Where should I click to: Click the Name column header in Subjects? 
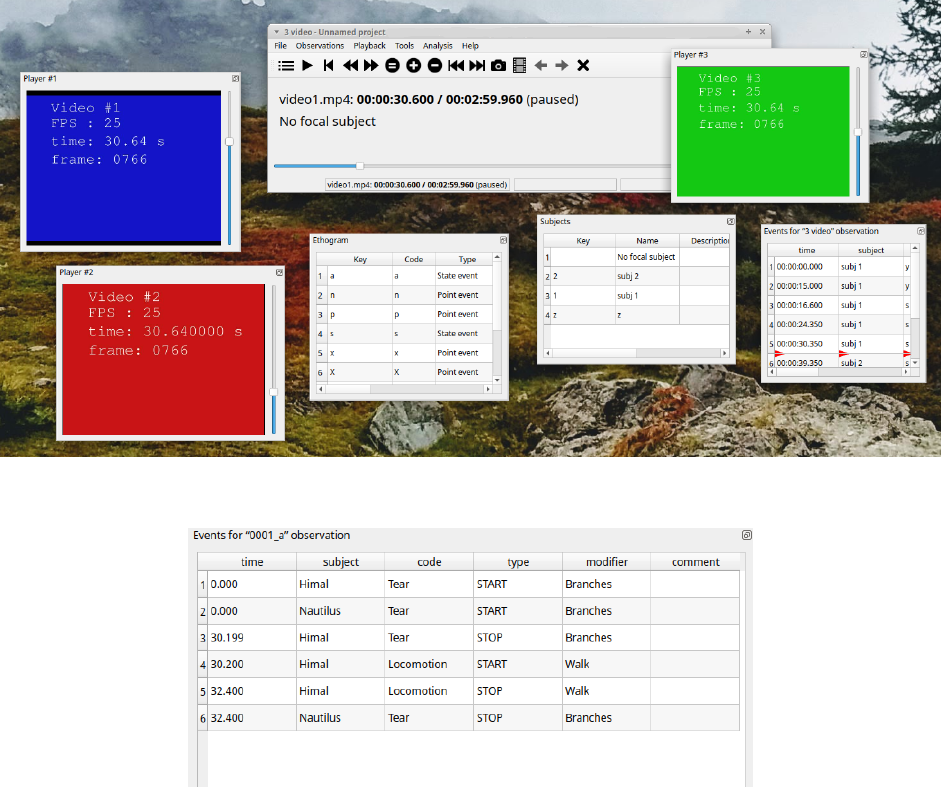pyautogui.click(x=647, y=241)
